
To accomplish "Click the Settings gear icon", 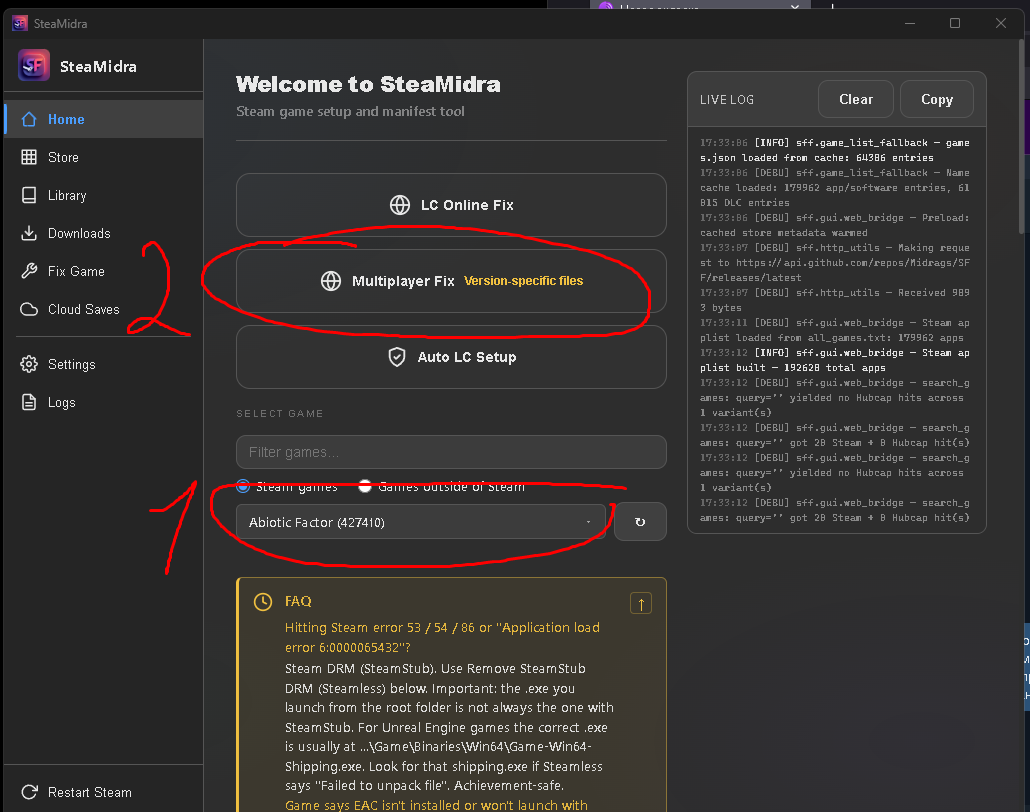I will pos(29,364).
